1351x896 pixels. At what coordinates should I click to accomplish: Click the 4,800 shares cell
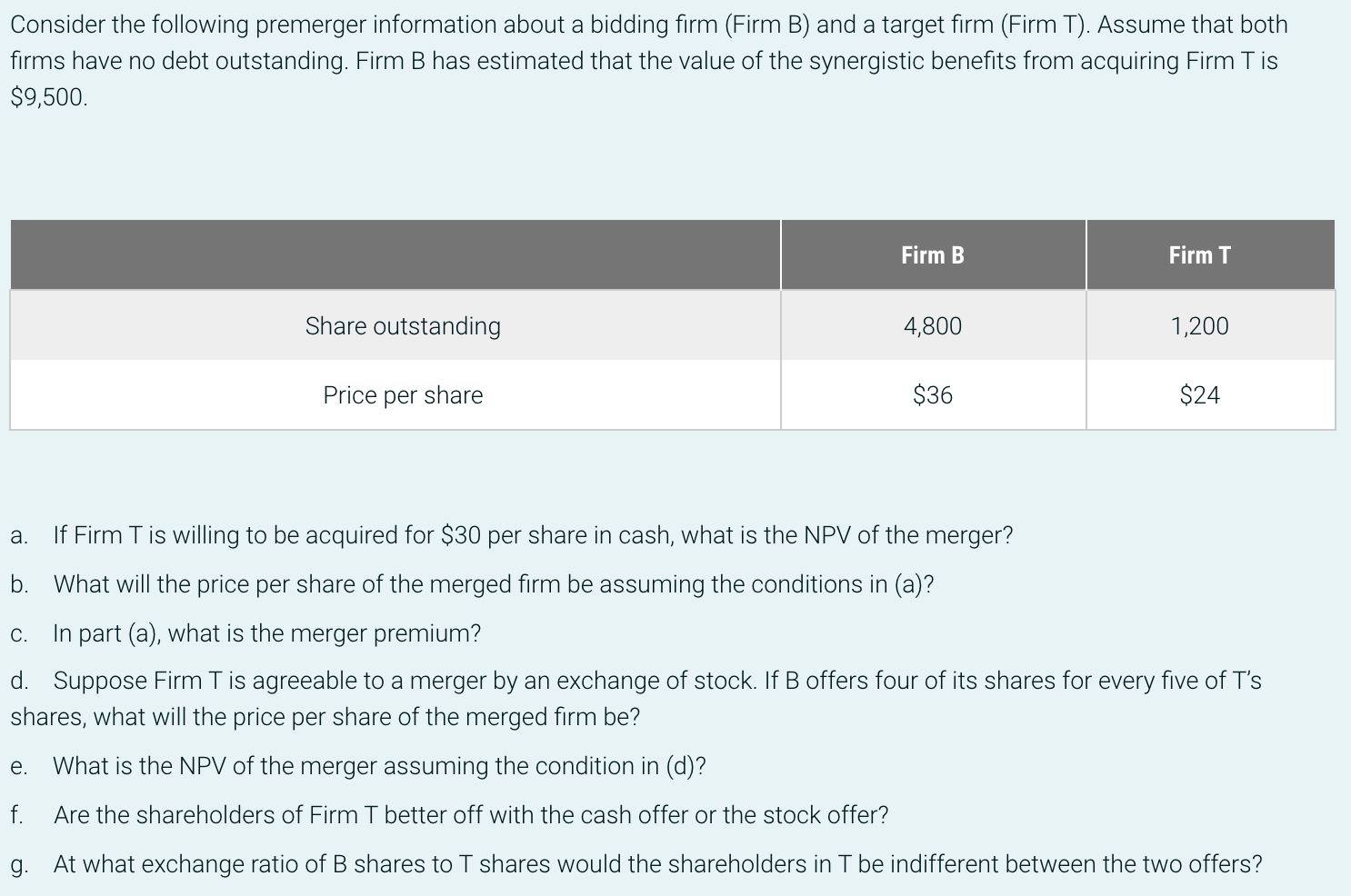pos(933,325)
